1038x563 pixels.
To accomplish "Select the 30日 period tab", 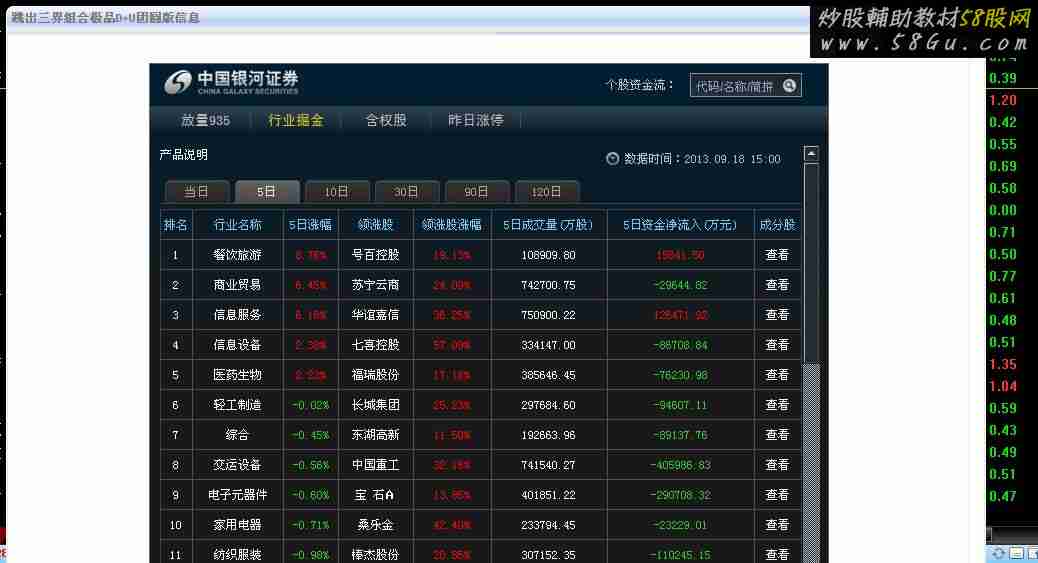I will 406,191.
